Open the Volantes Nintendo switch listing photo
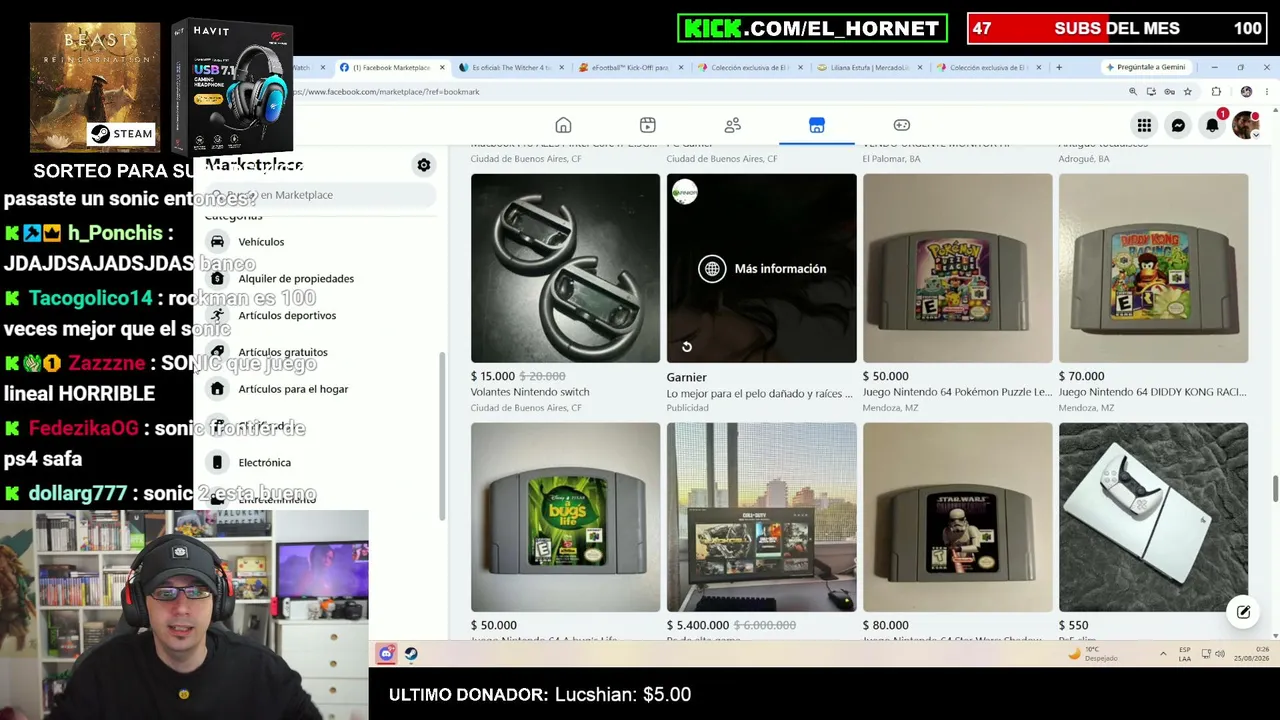This screenshot has height=720, width=1280. pos(566,268)
